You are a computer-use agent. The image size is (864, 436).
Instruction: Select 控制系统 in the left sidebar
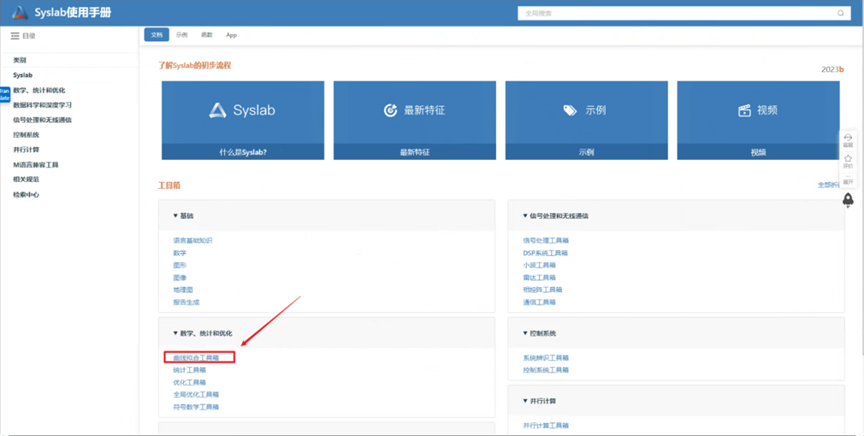[x=26, y=134]
